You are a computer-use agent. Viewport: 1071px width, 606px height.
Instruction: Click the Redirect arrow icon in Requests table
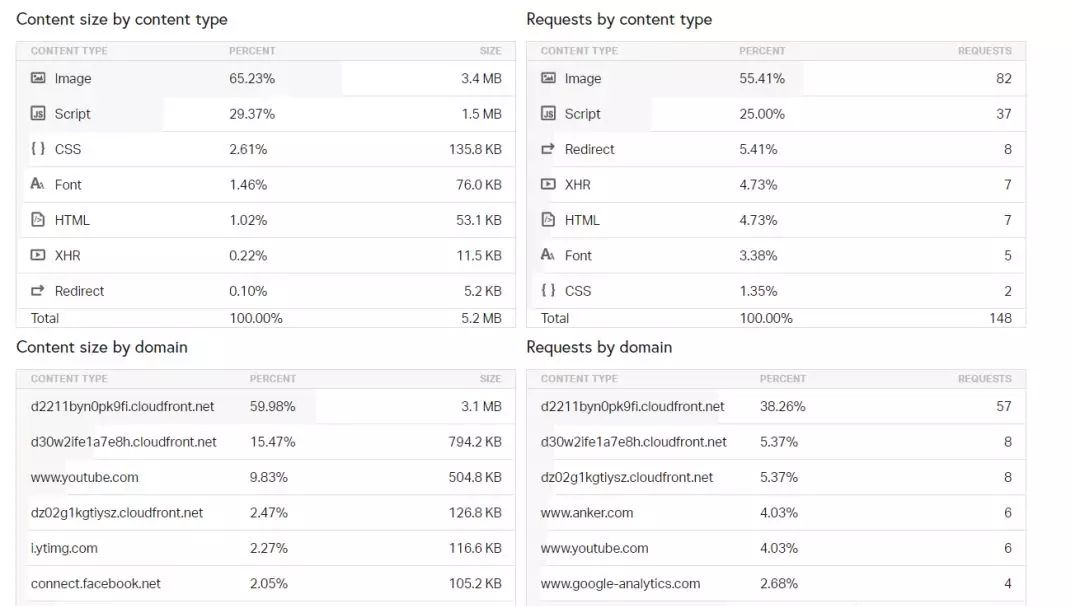[548, 149]
